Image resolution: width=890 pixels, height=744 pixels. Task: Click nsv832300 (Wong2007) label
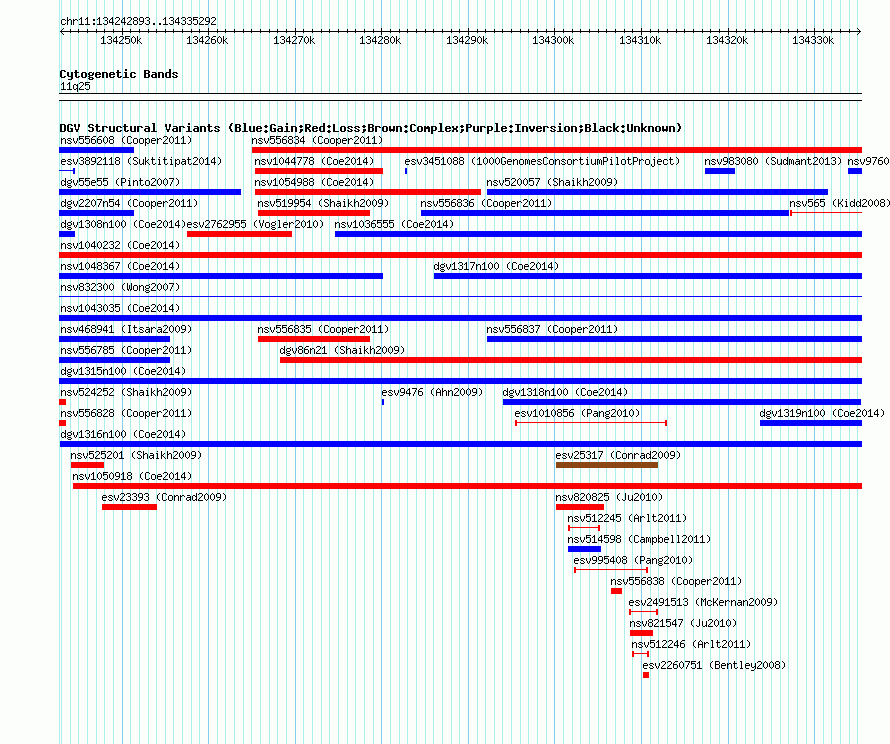[120, 287]
